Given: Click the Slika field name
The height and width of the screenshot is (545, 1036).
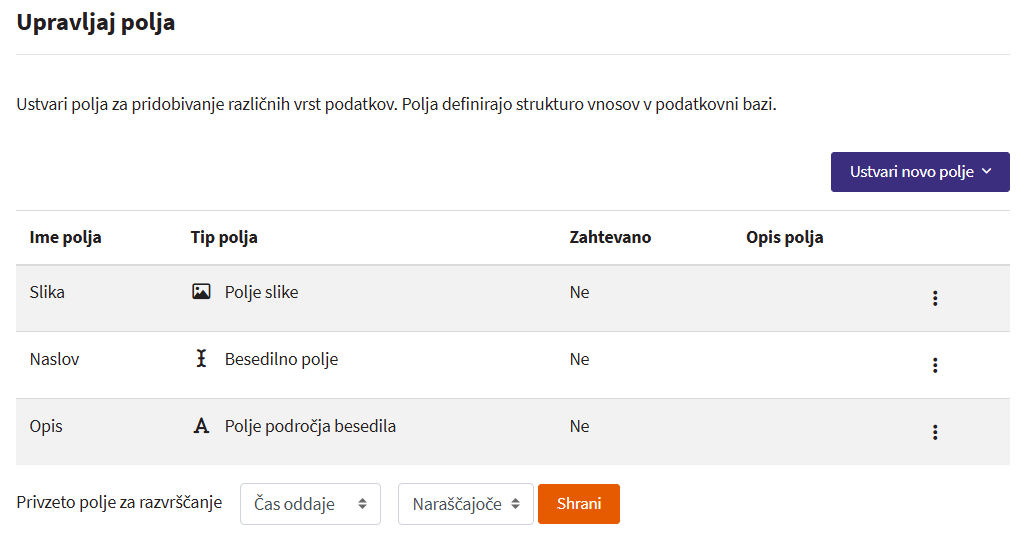Looking at the screenshot, I should [x=48, y=292].
